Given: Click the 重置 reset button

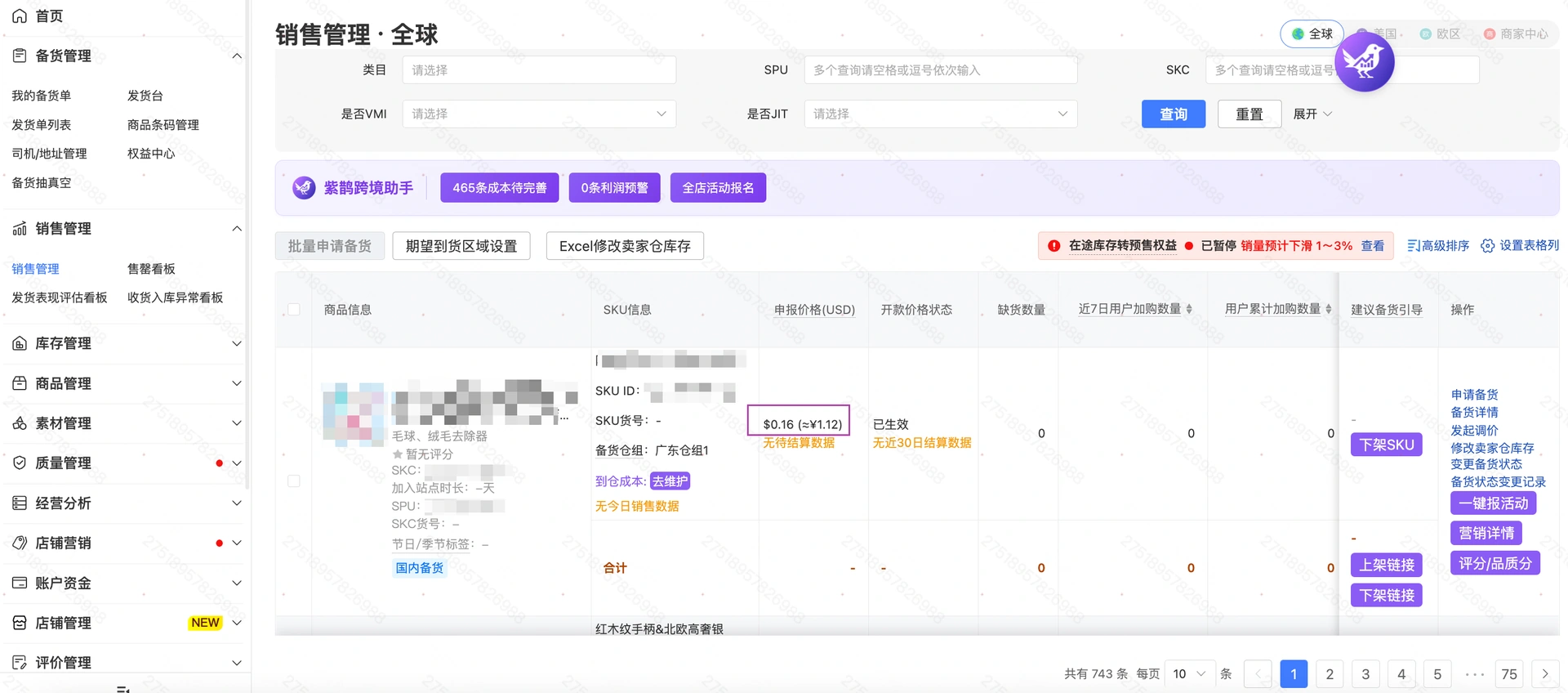Looking at the screenshot, I should coord(1249,114).
